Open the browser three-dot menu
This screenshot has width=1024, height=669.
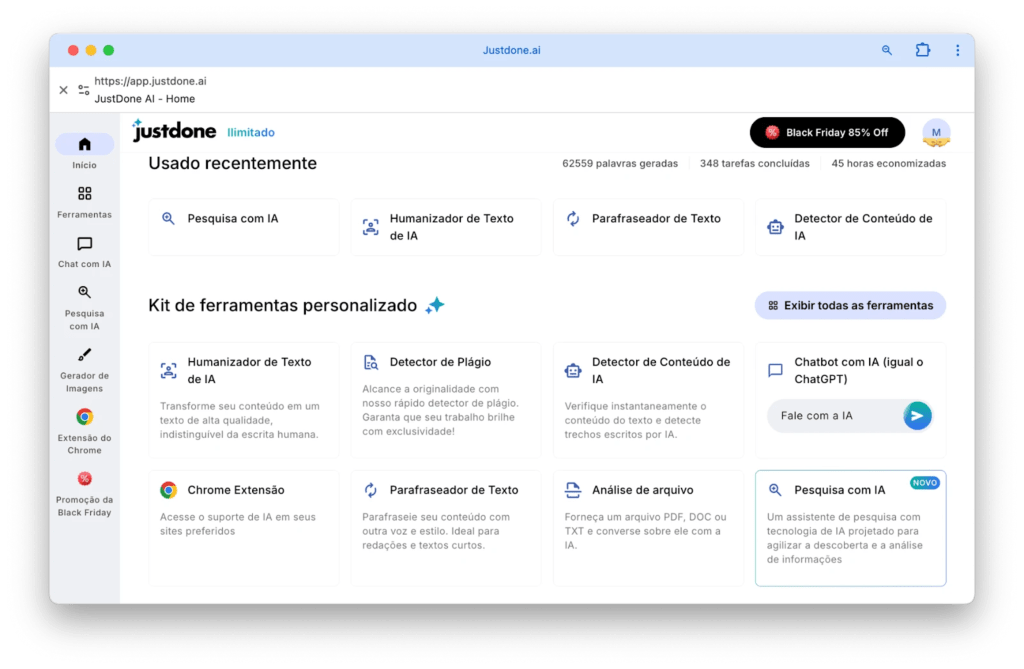click(957, 50)
